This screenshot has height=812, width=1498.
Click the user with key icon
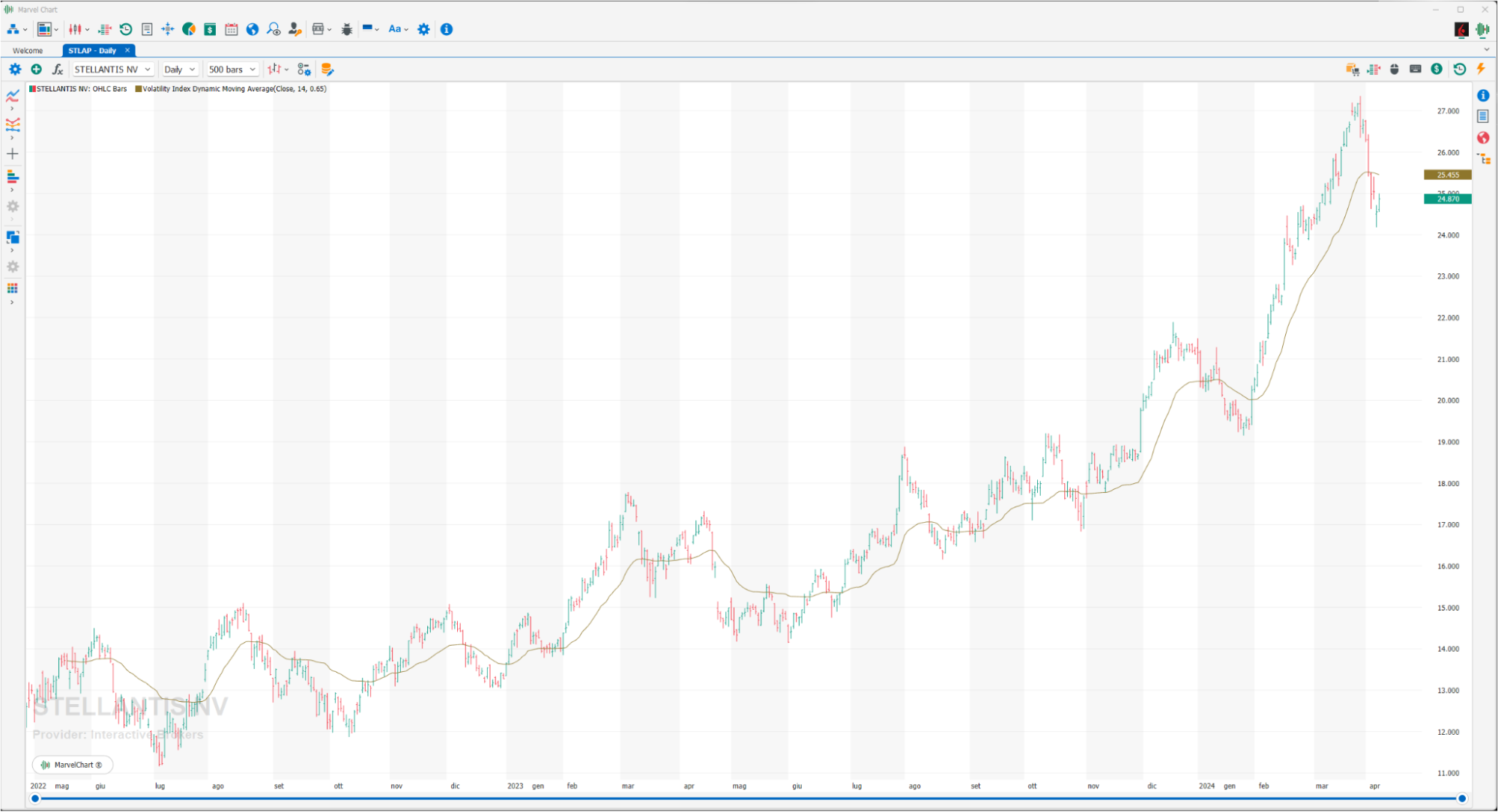(295, 29)
